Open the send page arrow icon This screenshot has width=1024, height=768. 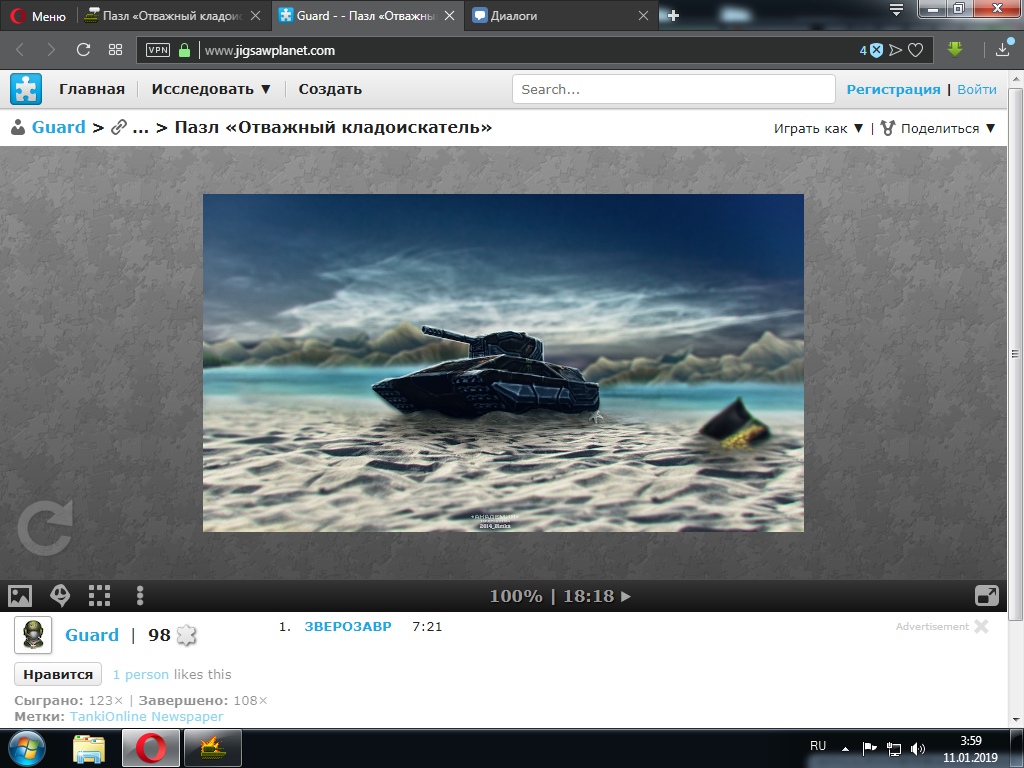[x=895, y=50]
